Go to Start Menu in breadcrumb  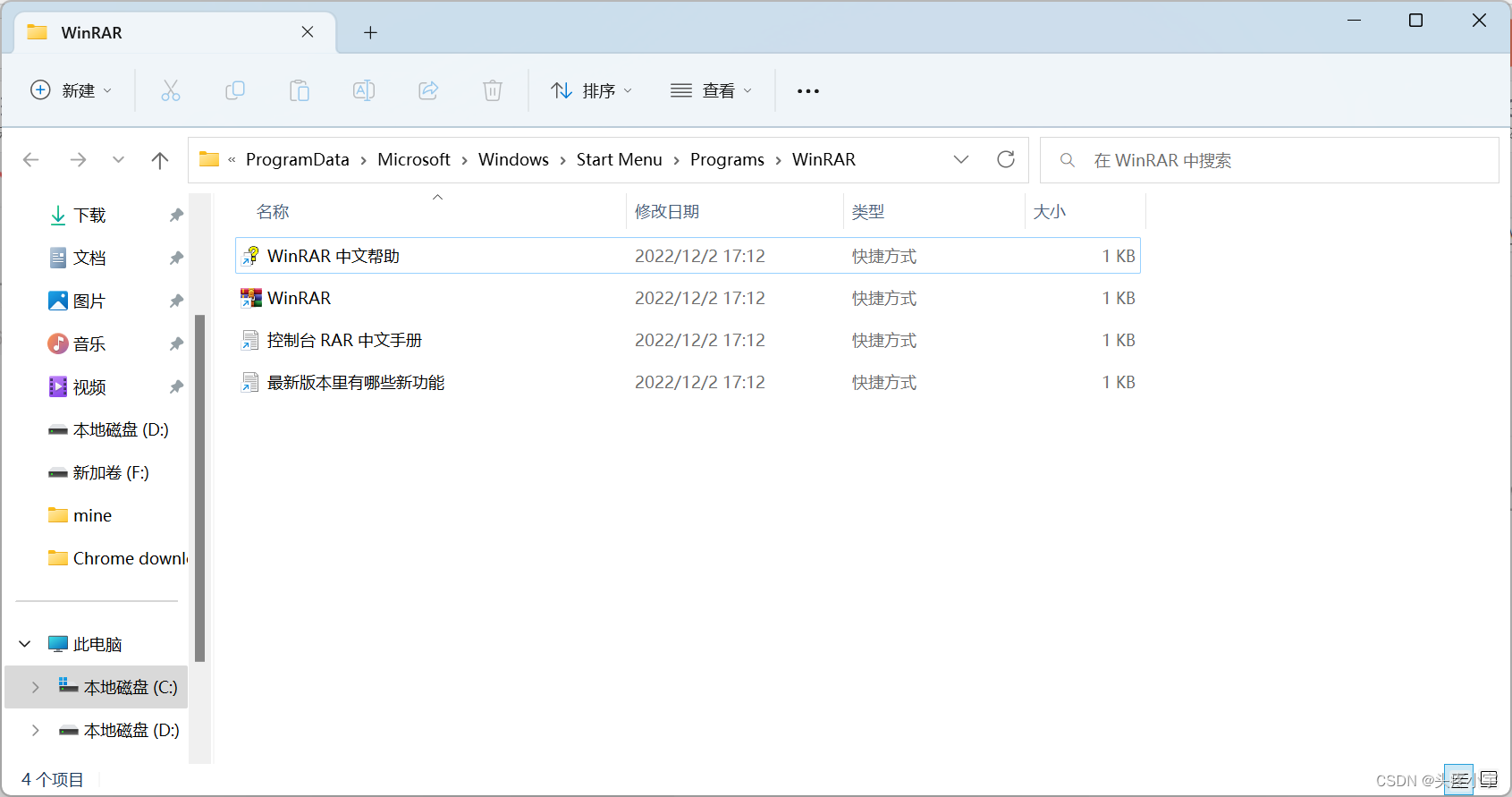(x=620, y=159)
